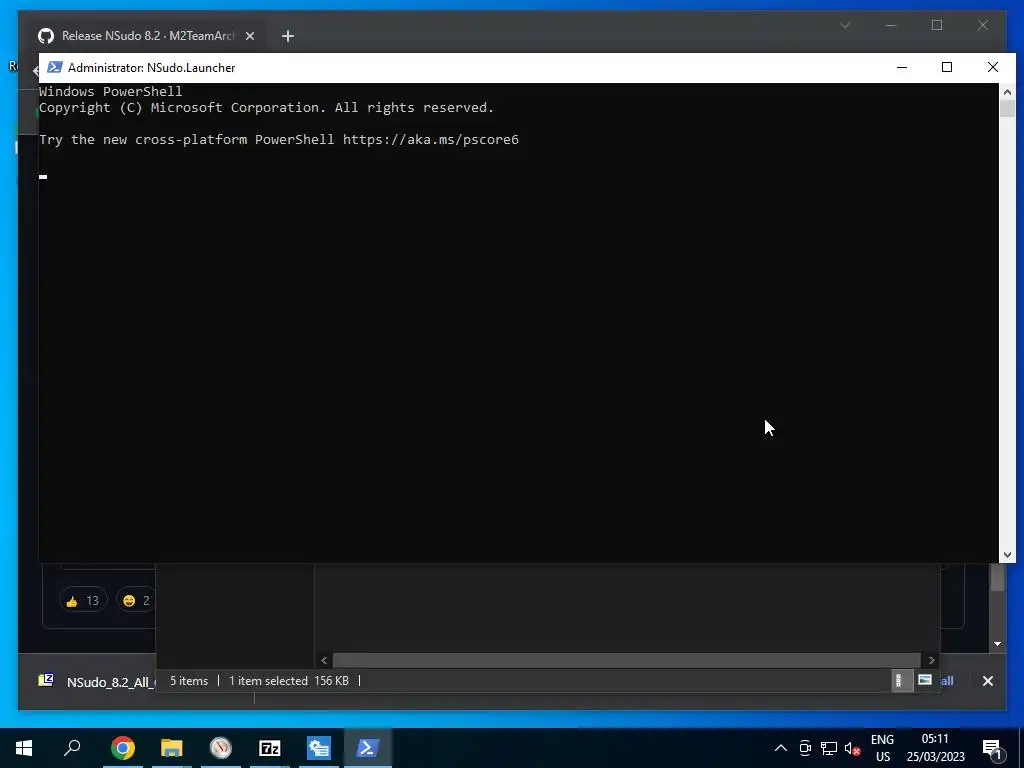This screenshot has height=768, width=1024.
Task: Click the File Explorer horizontal scrollbar thumb
Action: tap(626, 660)
